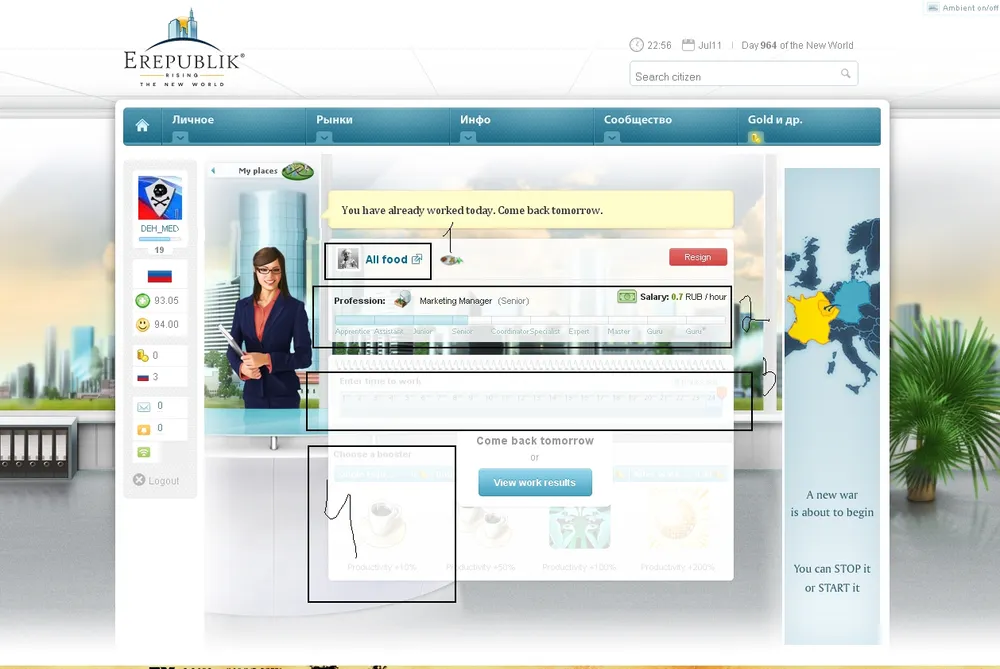The width and height of the screenshot is (1000, 669).
Task: Expand the Рынки menu arrow
Action: [x=324, y=137]
